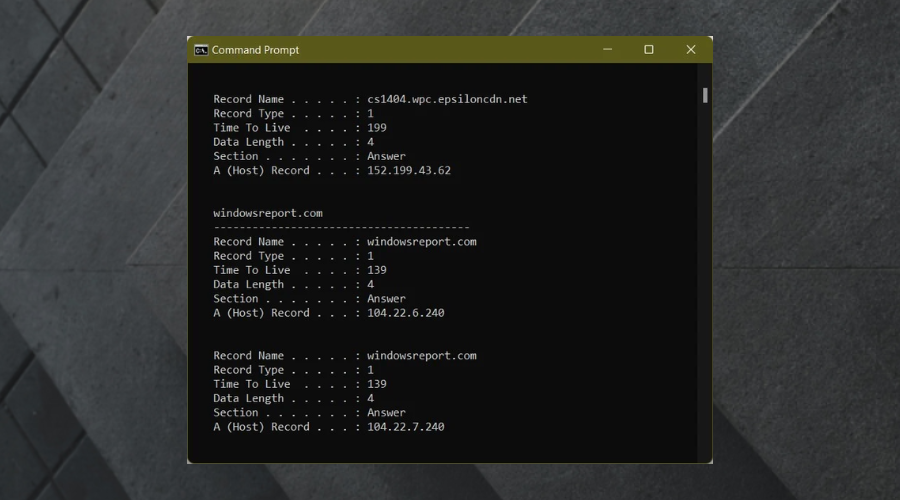Click the windowsreport.com heading line
The width and height of the screenshot is (900, 500).
tap(268, 213)
